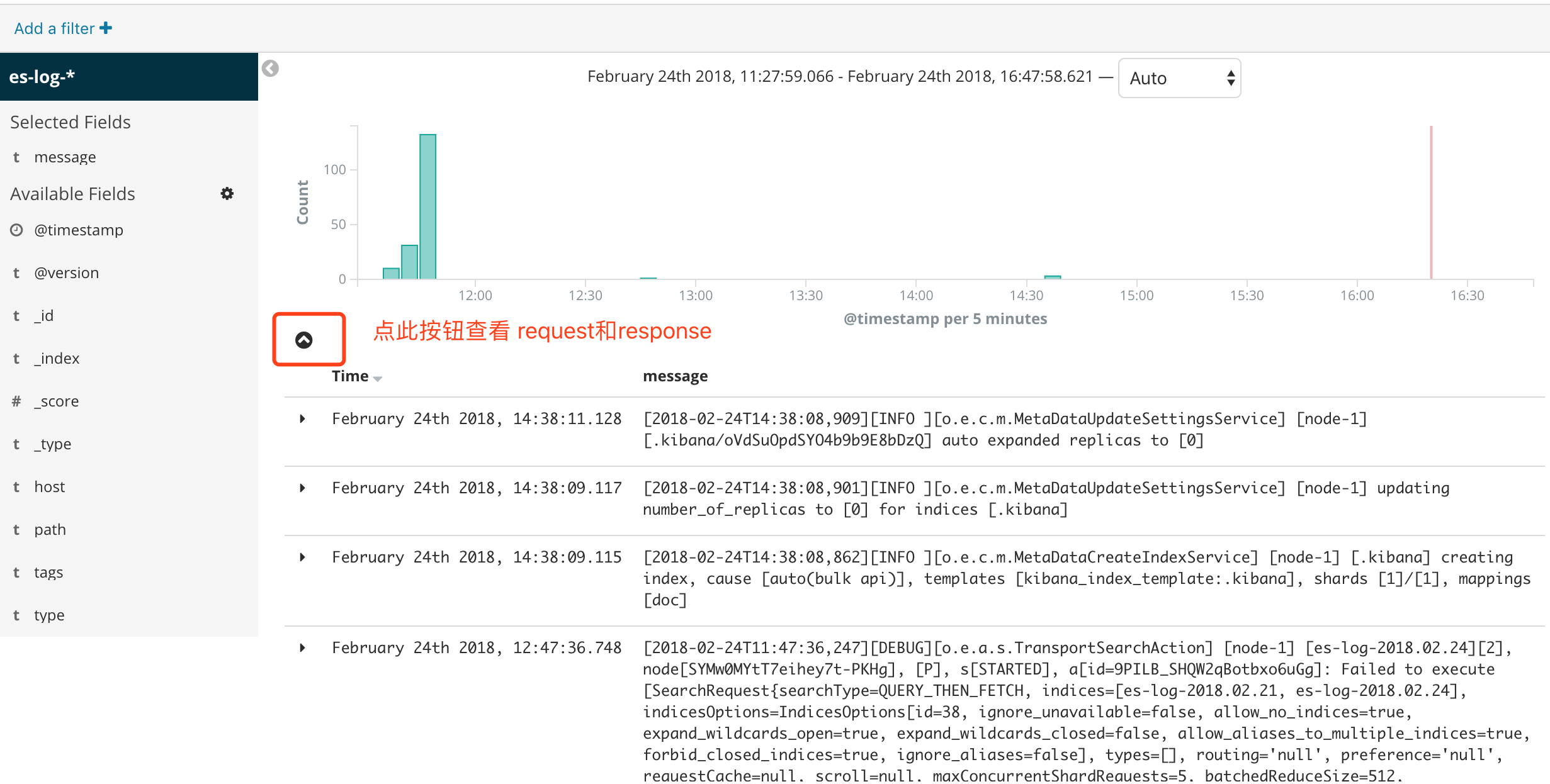1550x784 pixels.
Task: Select the path field in the sidebar
Action: [x=50, y=529]
